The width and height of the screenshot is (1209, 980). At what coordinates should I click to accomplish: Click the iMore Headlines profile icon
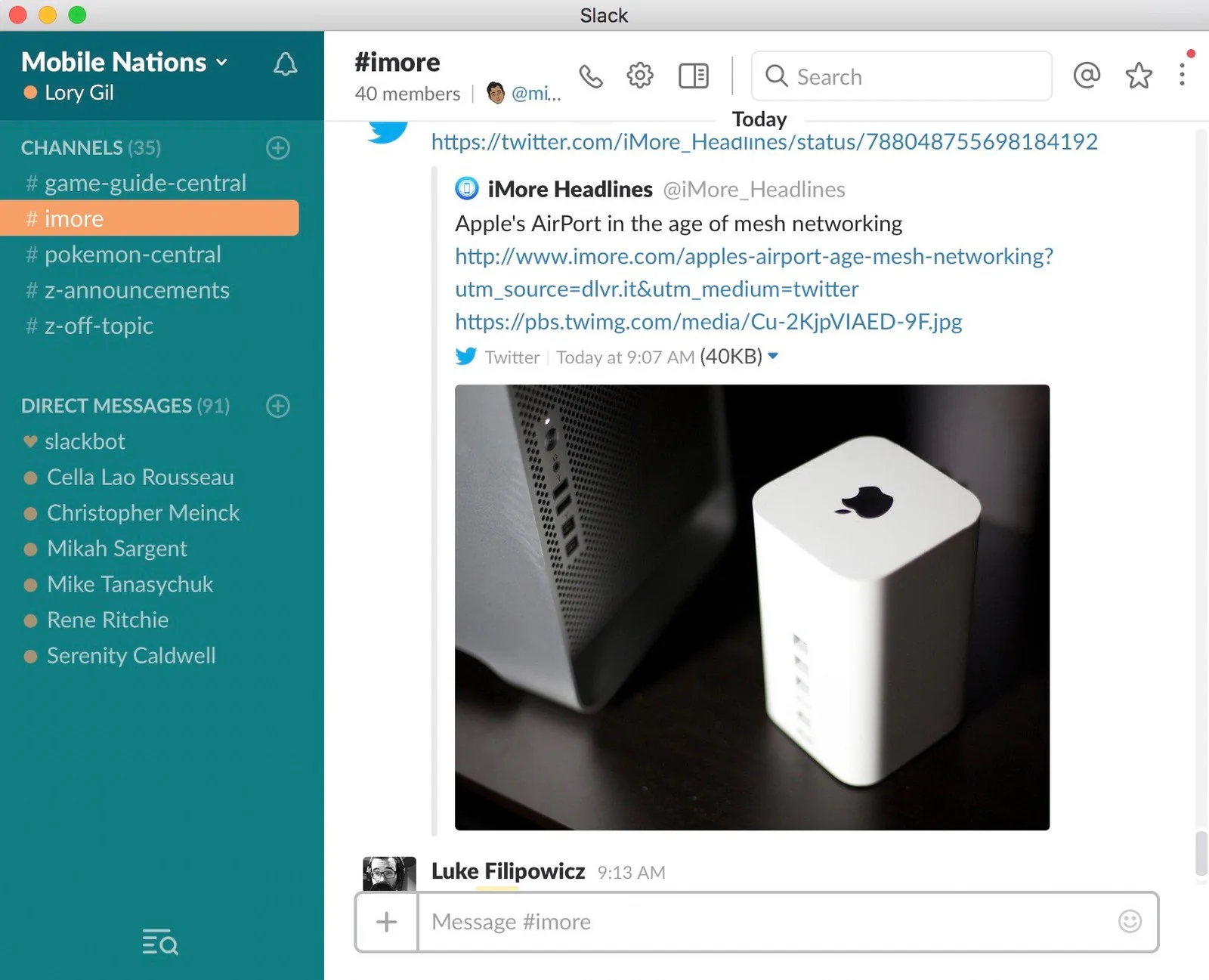tap(467, 189)
